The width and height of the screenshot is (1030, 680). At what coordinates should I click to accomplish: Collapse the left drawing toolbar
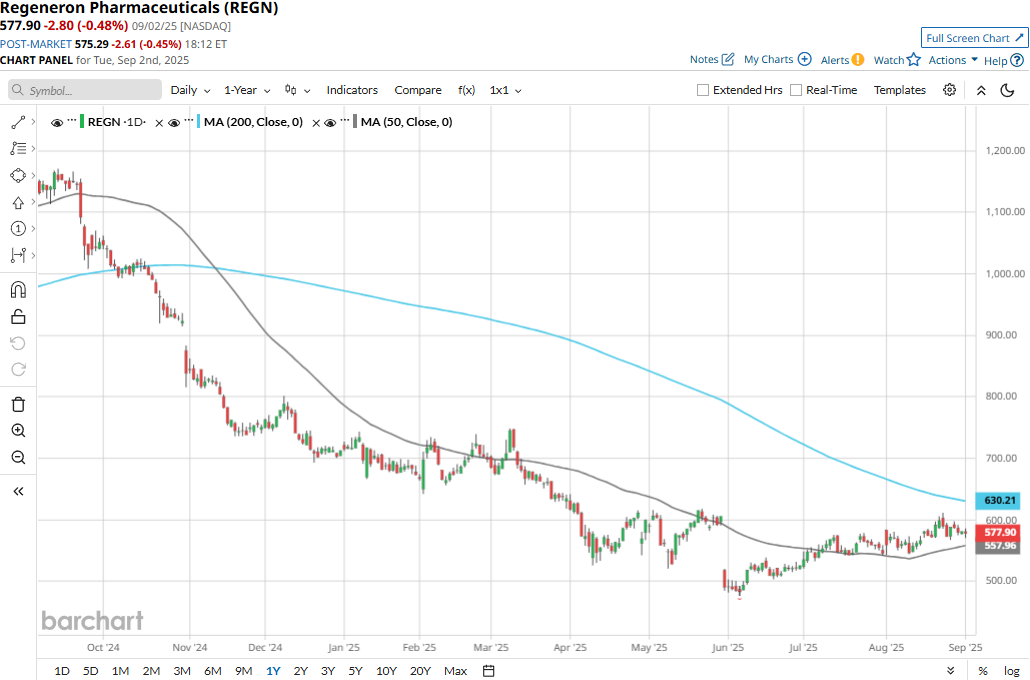tap(18, 491)
